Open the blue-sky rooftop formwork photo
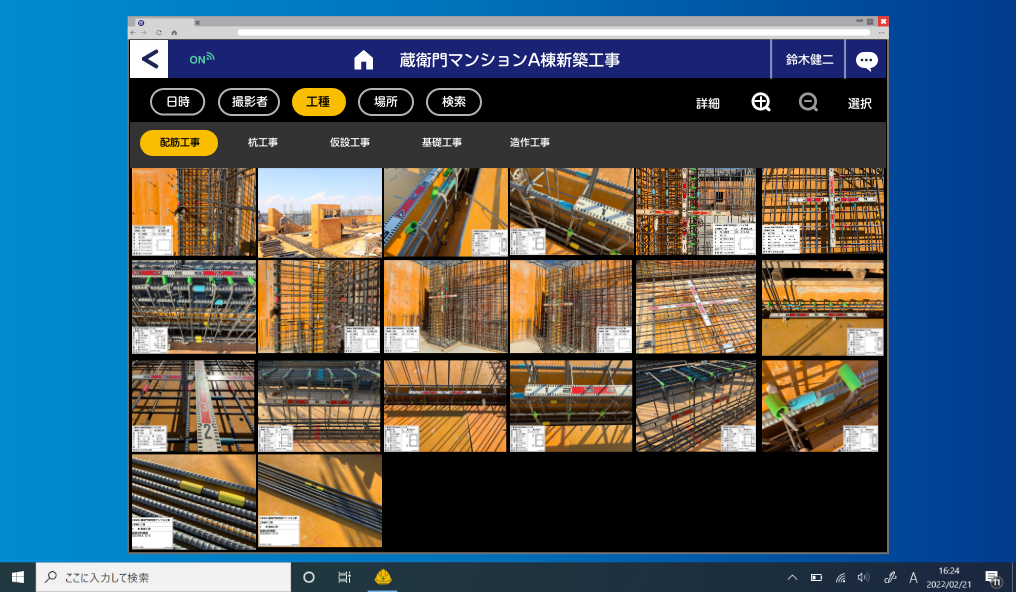 pos(320,212)
